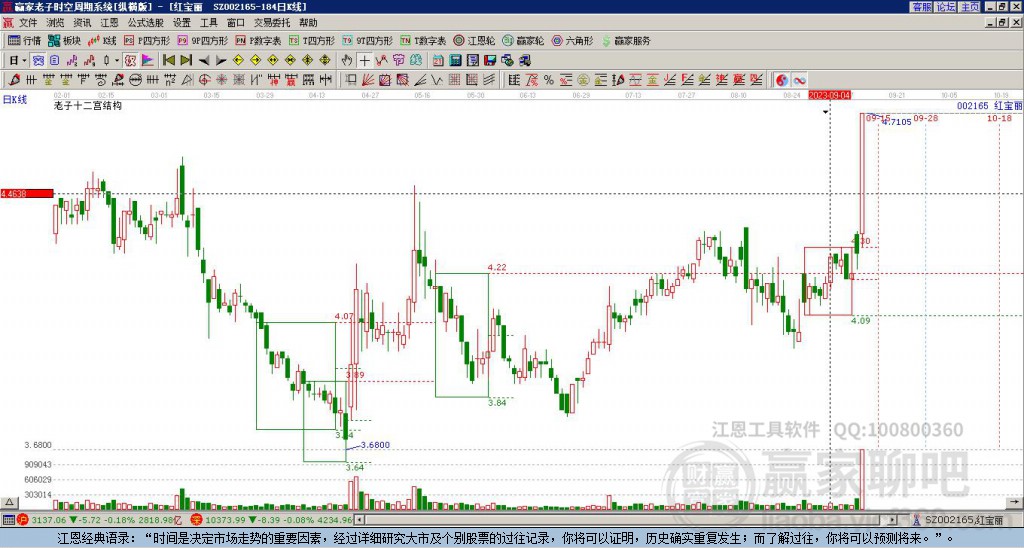Viewport: 1024px width, 548px height.
Task: Open the 窗口 menu
Action: coord(236,23)
